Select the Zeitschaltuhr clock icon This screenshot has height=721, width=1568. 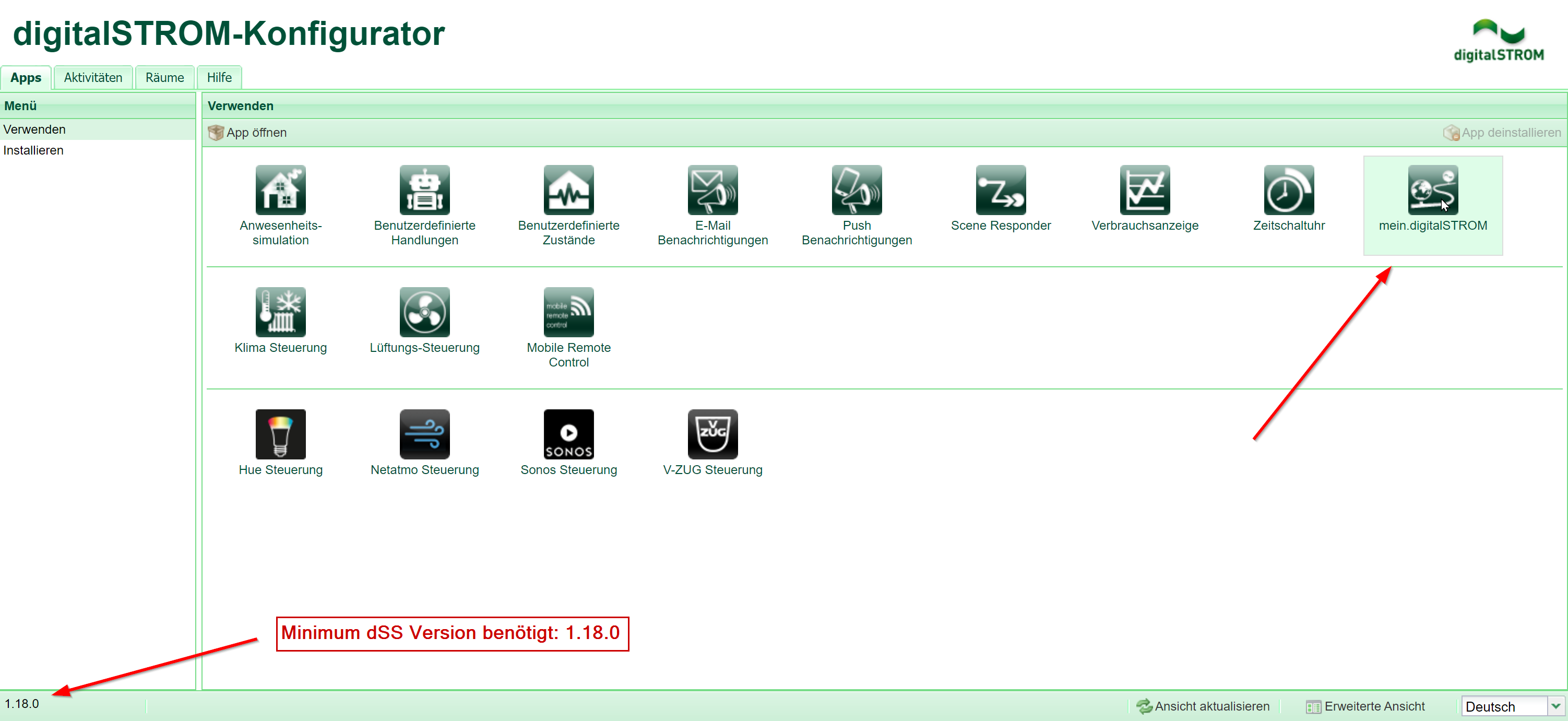click(x=1289, y=190)
